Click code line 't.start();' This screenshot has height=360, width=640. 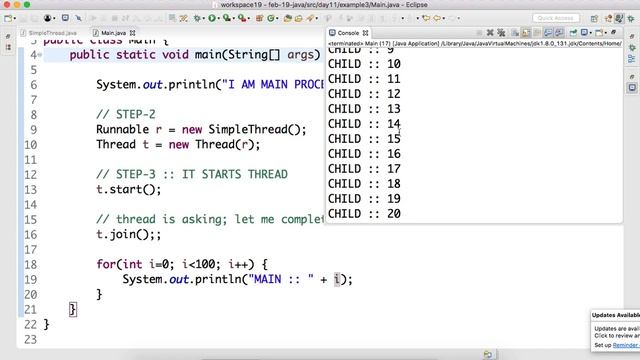[x=129, y=189]
